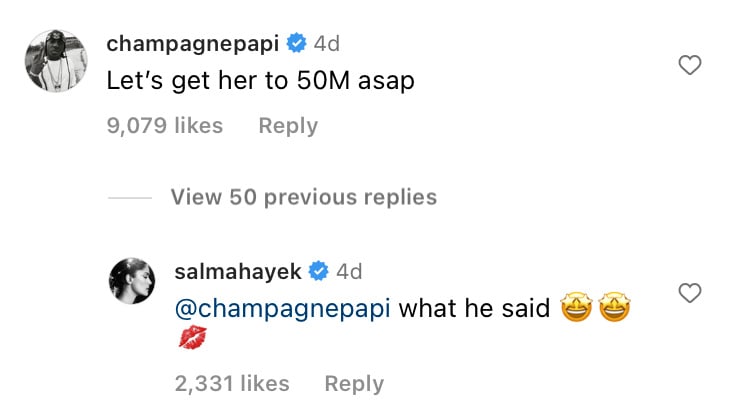Click the 4d timestamp on champagnepapi's comment

pos(327,44)
